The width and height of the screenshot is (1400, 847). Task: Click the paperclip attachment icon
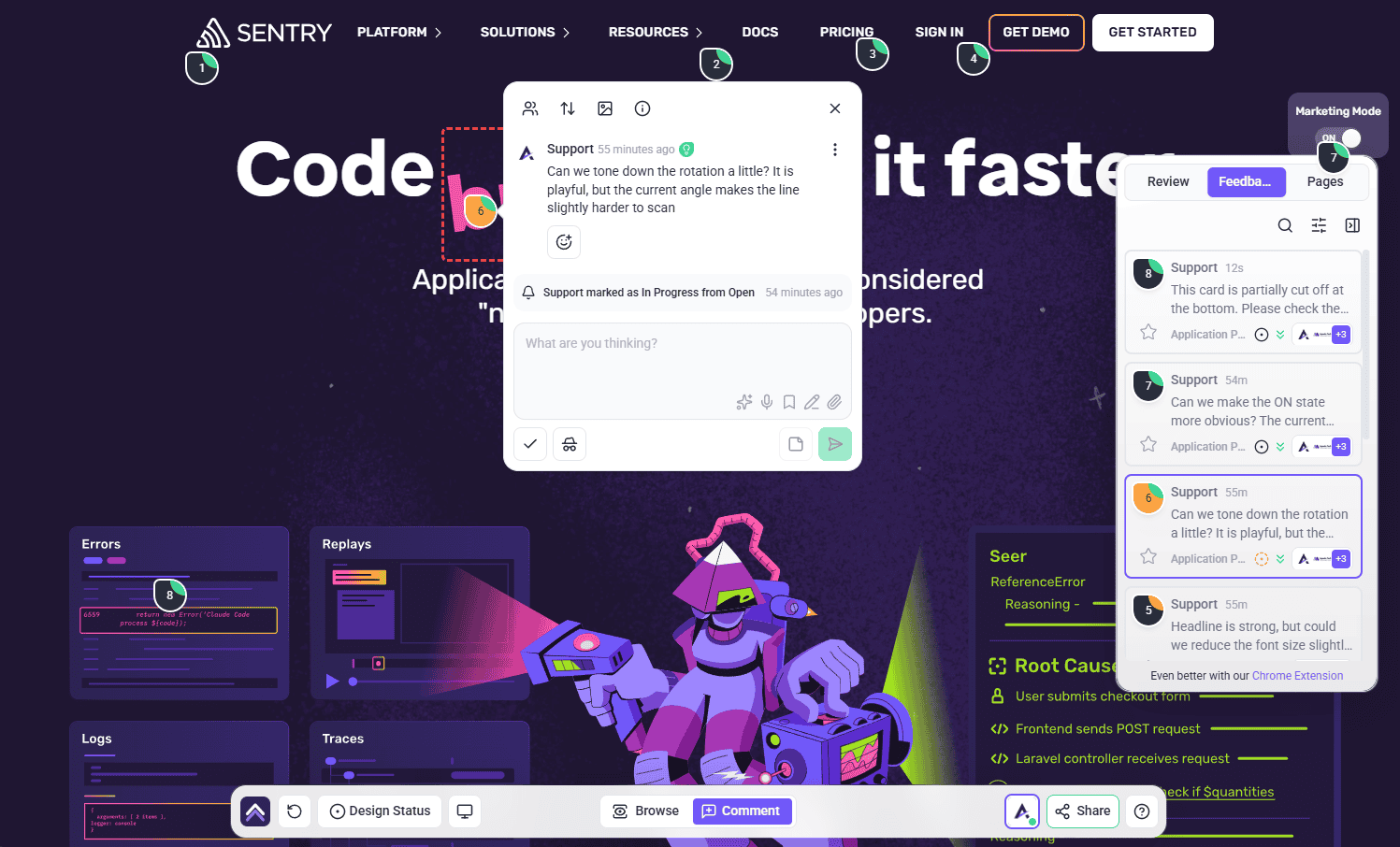click(834, 402)
